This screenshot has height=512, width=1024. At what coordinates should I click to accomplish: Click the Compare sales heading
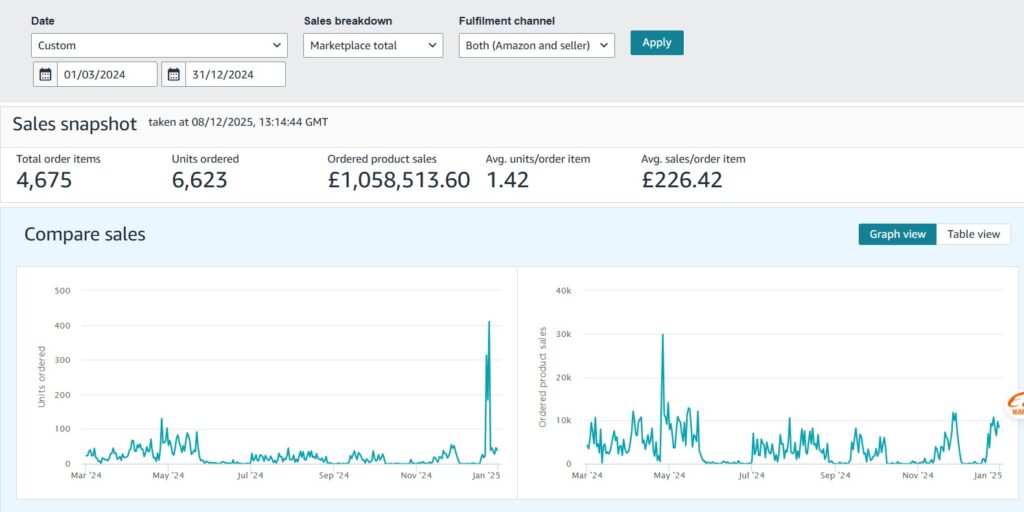(x=85, y=234)
